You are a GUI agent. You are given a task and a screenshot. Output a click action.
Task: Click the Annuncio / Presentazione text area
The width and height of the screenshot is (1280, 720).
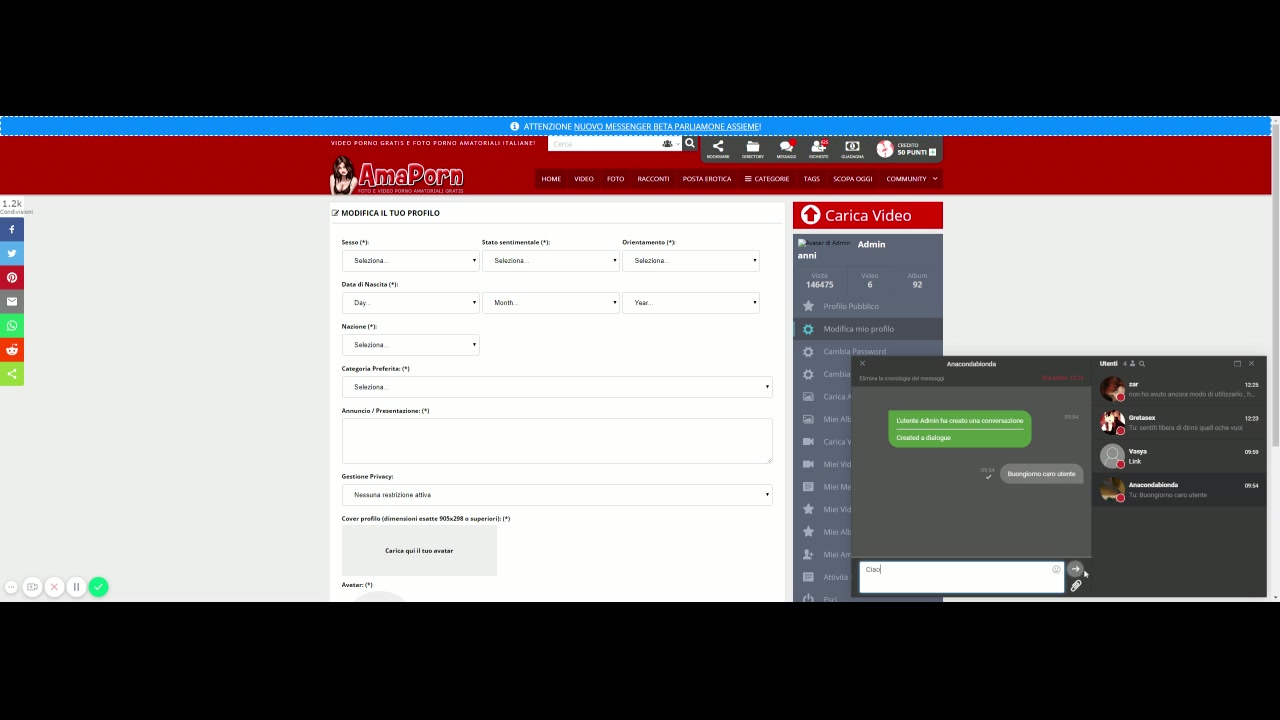point(556,440)
